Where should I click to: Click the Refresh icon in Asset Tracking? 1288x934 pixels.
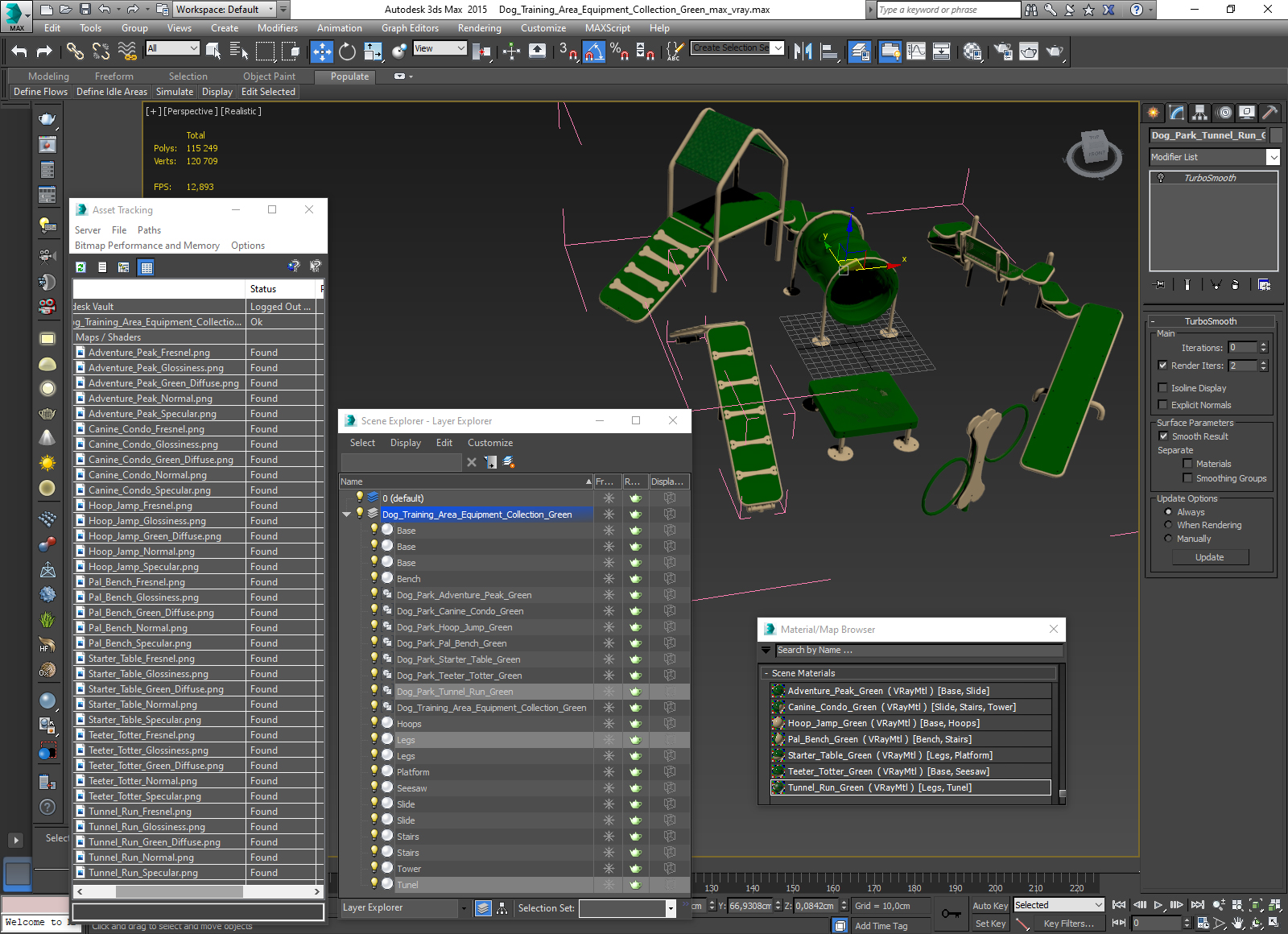tap(80, 267)
